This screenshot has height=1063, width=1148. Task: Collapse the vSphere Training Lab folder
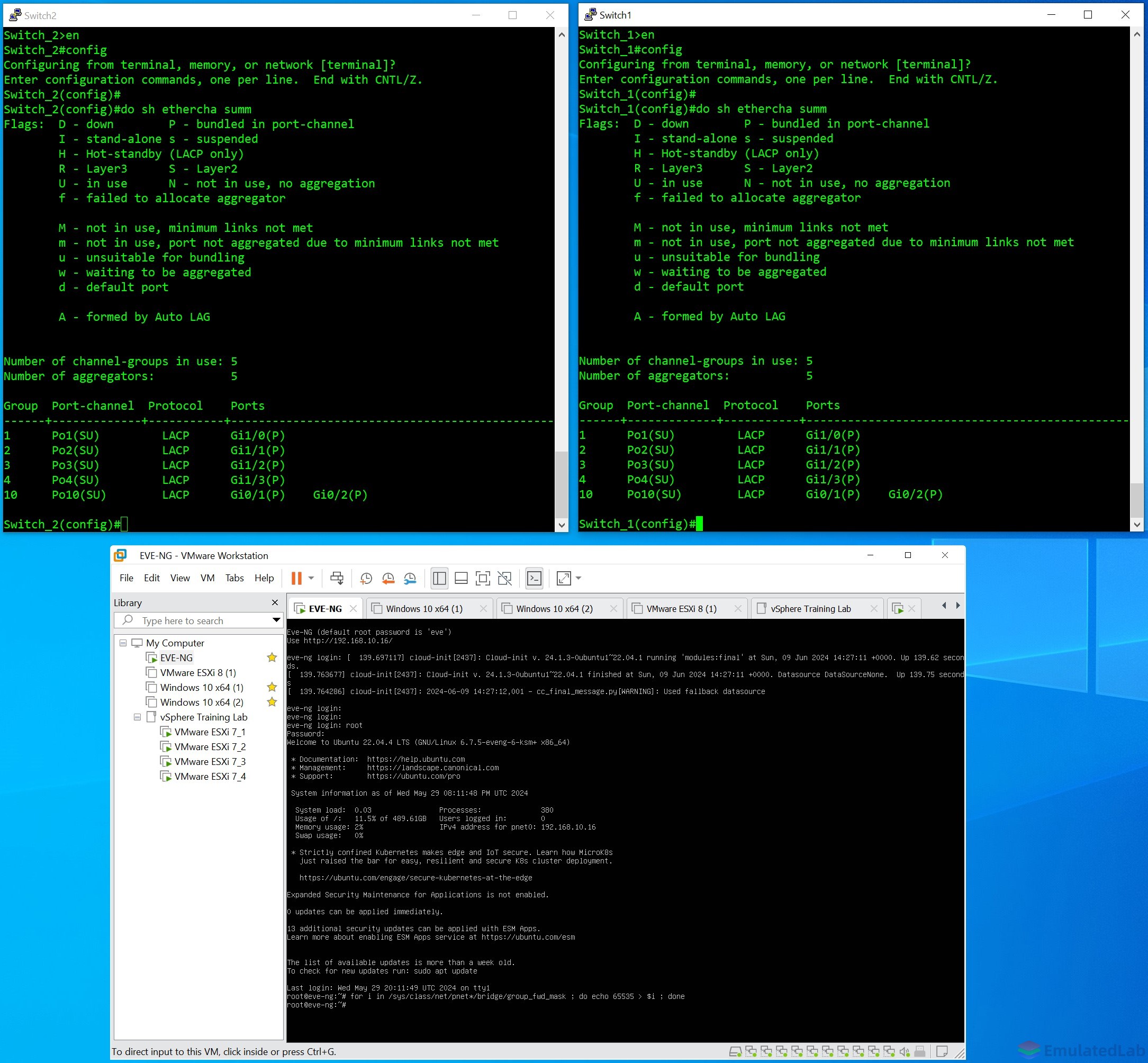click(138, 717)
